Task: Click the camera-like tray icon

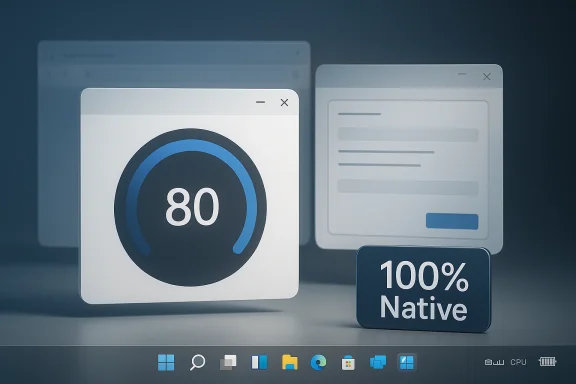Action: coord(489,362)
